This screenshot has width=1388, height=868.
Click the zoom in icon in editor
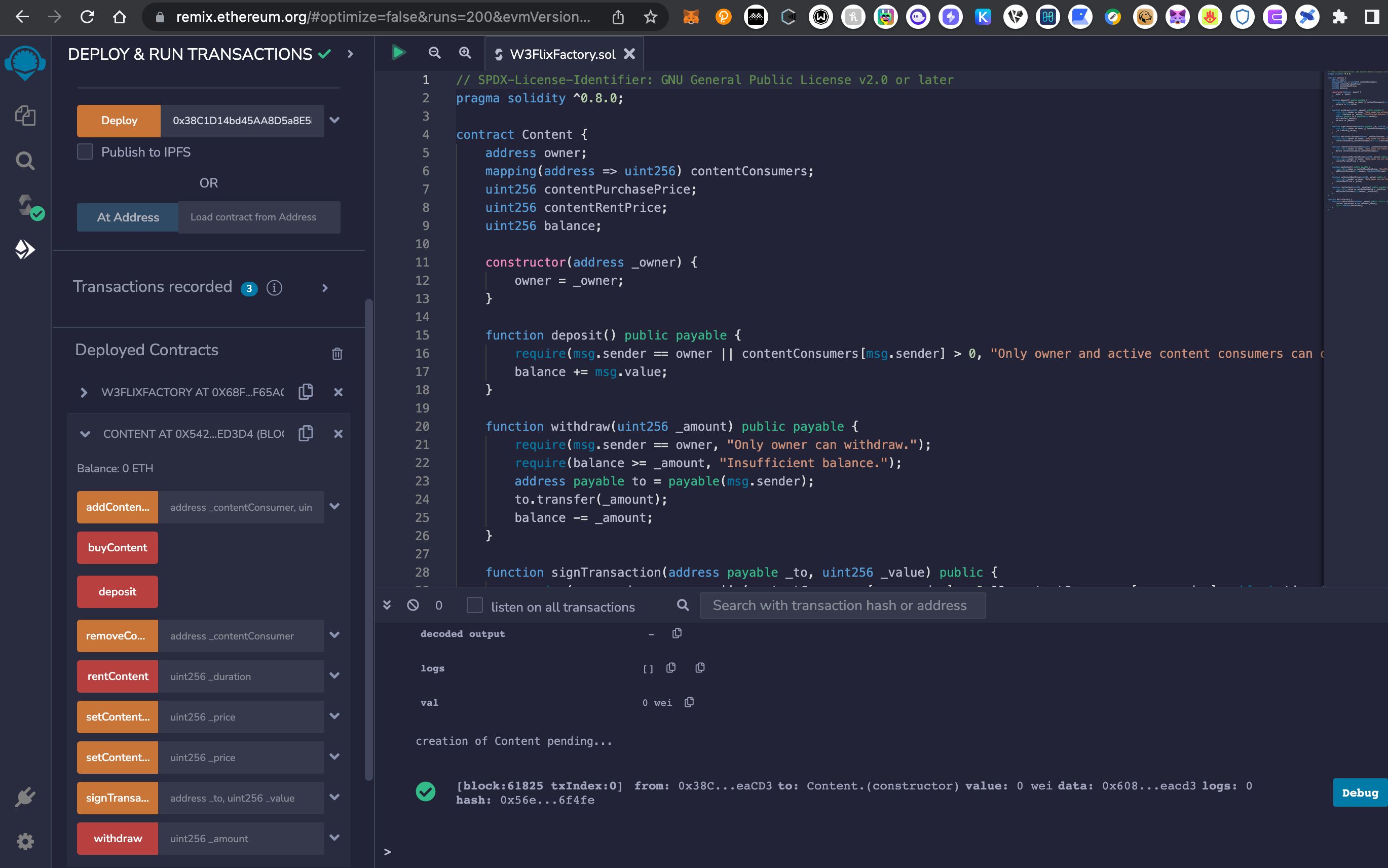coord(465,53)
